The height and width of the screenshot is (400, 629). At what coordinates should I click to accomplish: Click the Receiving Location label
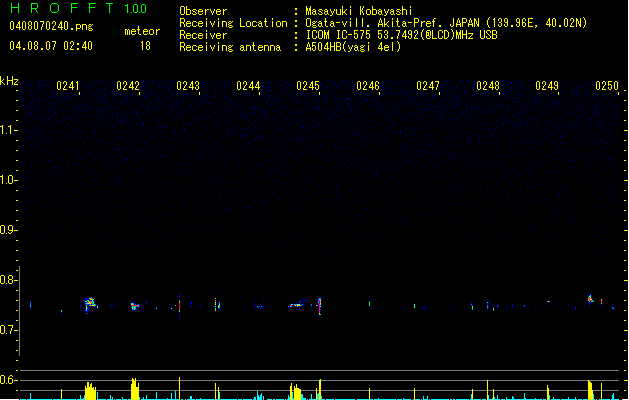click(x=233, y=23)
